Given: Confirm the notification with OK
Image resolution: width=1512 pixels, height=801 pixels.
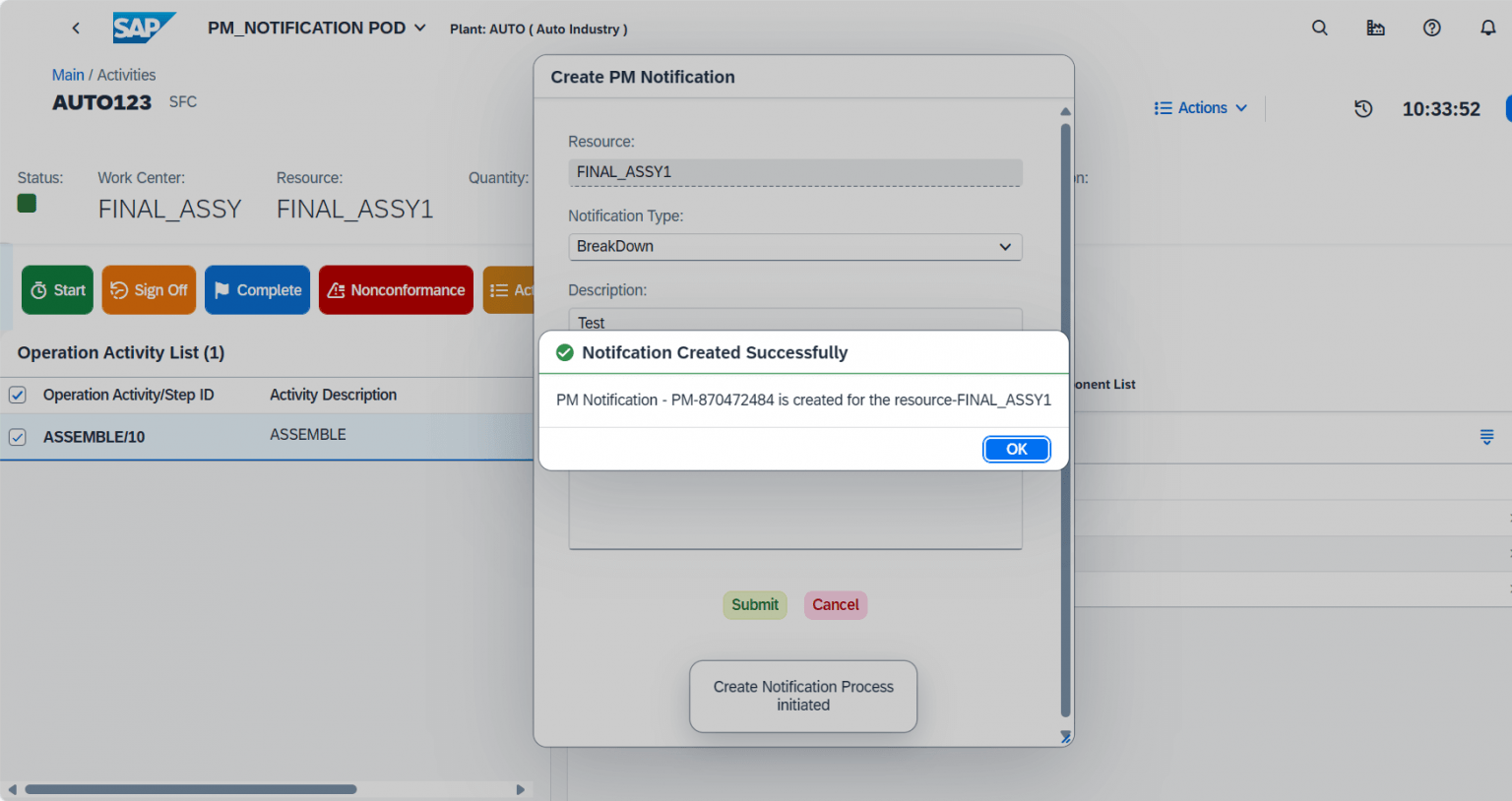Looking at the screenshot, I should pyautogui.click(x=1016, y=449).
